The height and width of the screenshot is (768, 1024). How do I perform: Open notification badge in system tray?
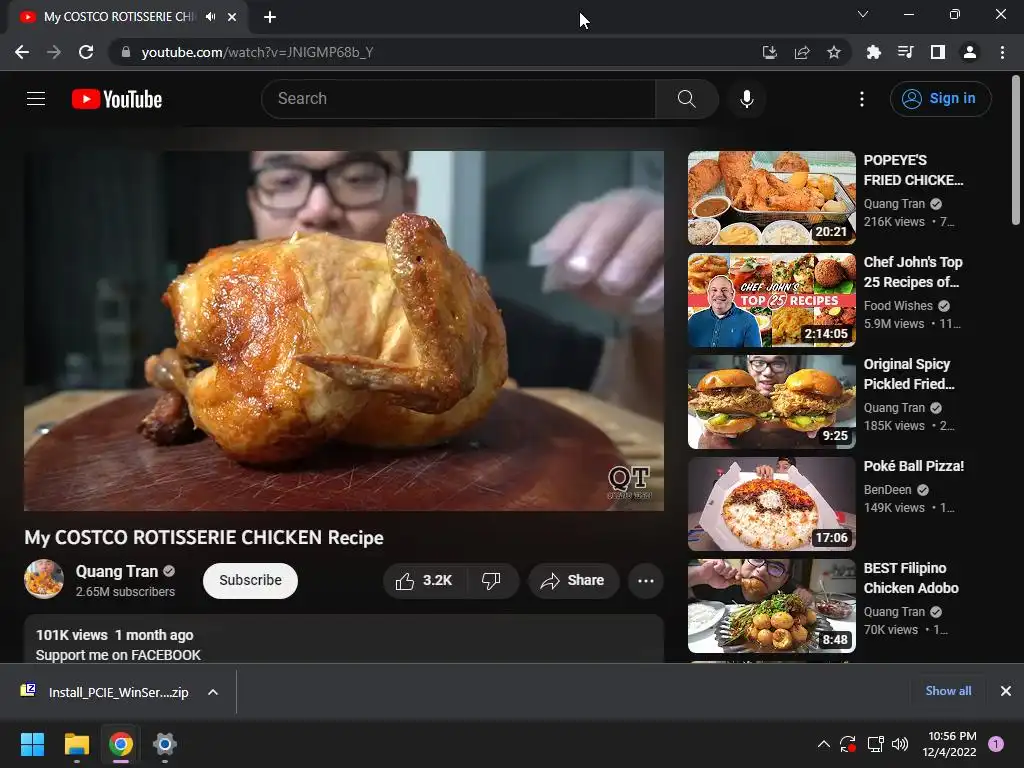coord(996,744)
